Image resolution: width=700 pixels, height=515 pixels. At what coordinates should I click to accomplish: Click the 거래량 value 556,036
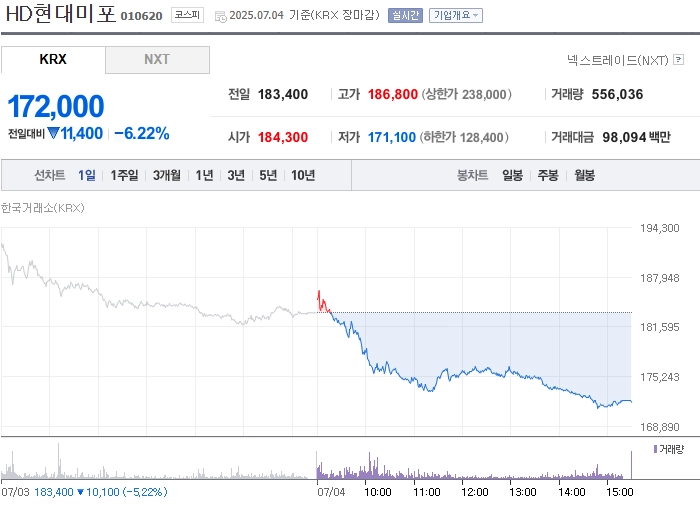(x=617, y=94)
